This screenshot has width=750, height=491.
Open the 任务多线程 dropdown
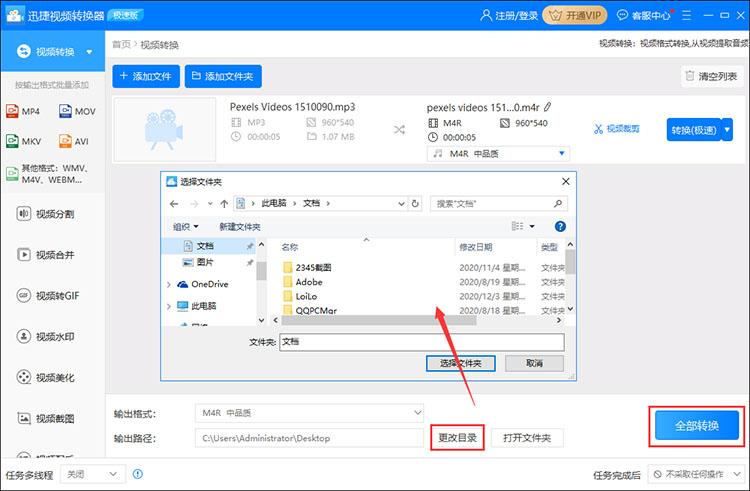click(93, 474)
